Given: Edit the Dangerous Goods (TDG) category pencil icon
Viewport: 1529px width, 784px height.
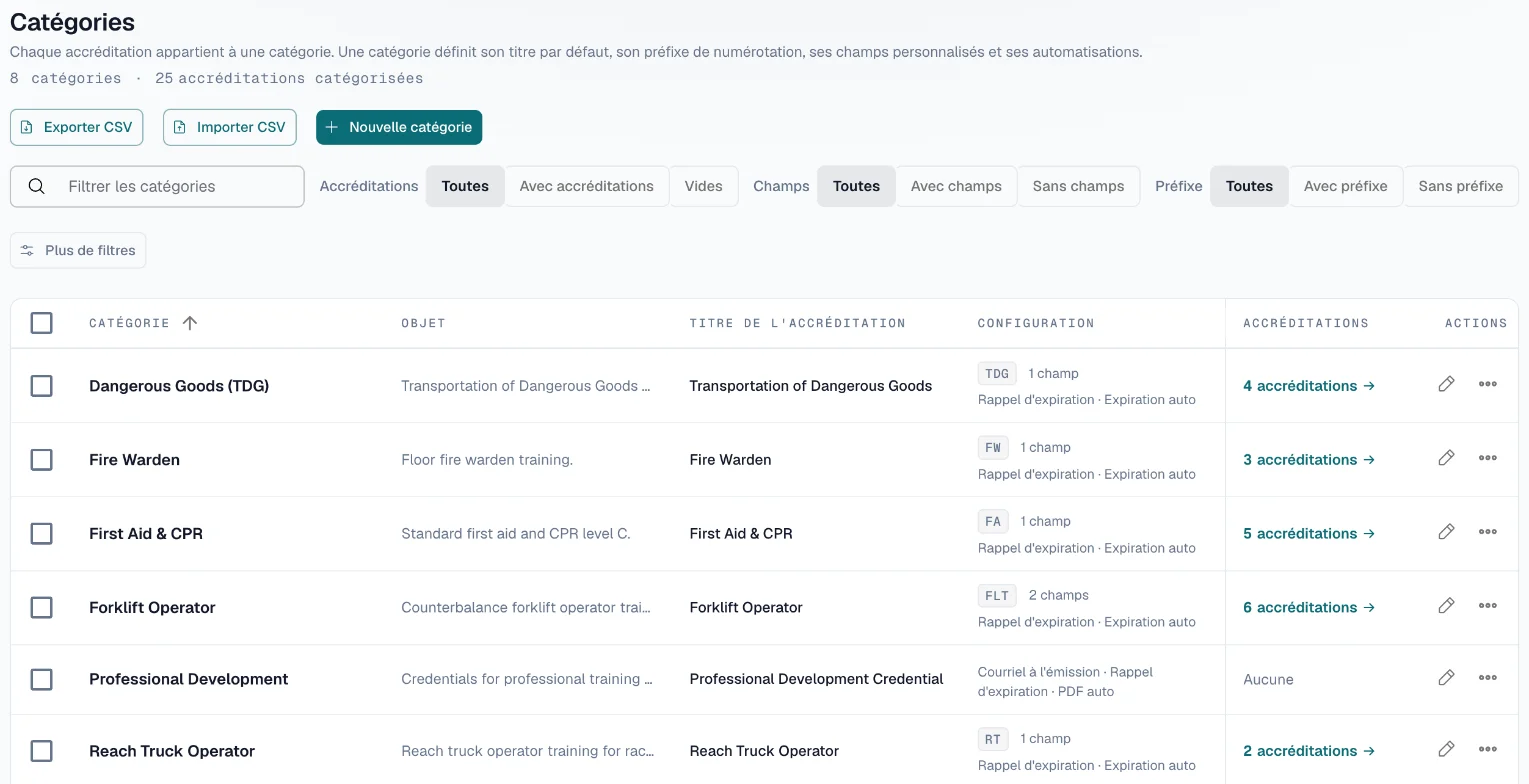Looking at the screenshot, I should (1446, 384).
